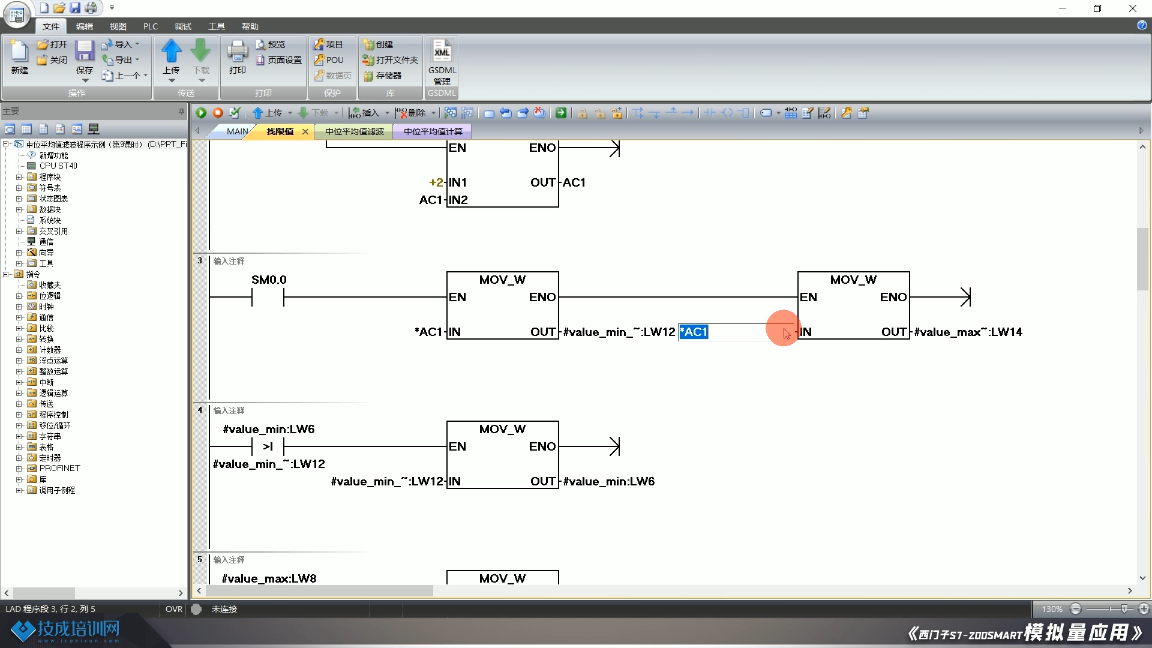Click quick-access save disk icon
This screenshot has height=648, width=1152.
(75, 8)
